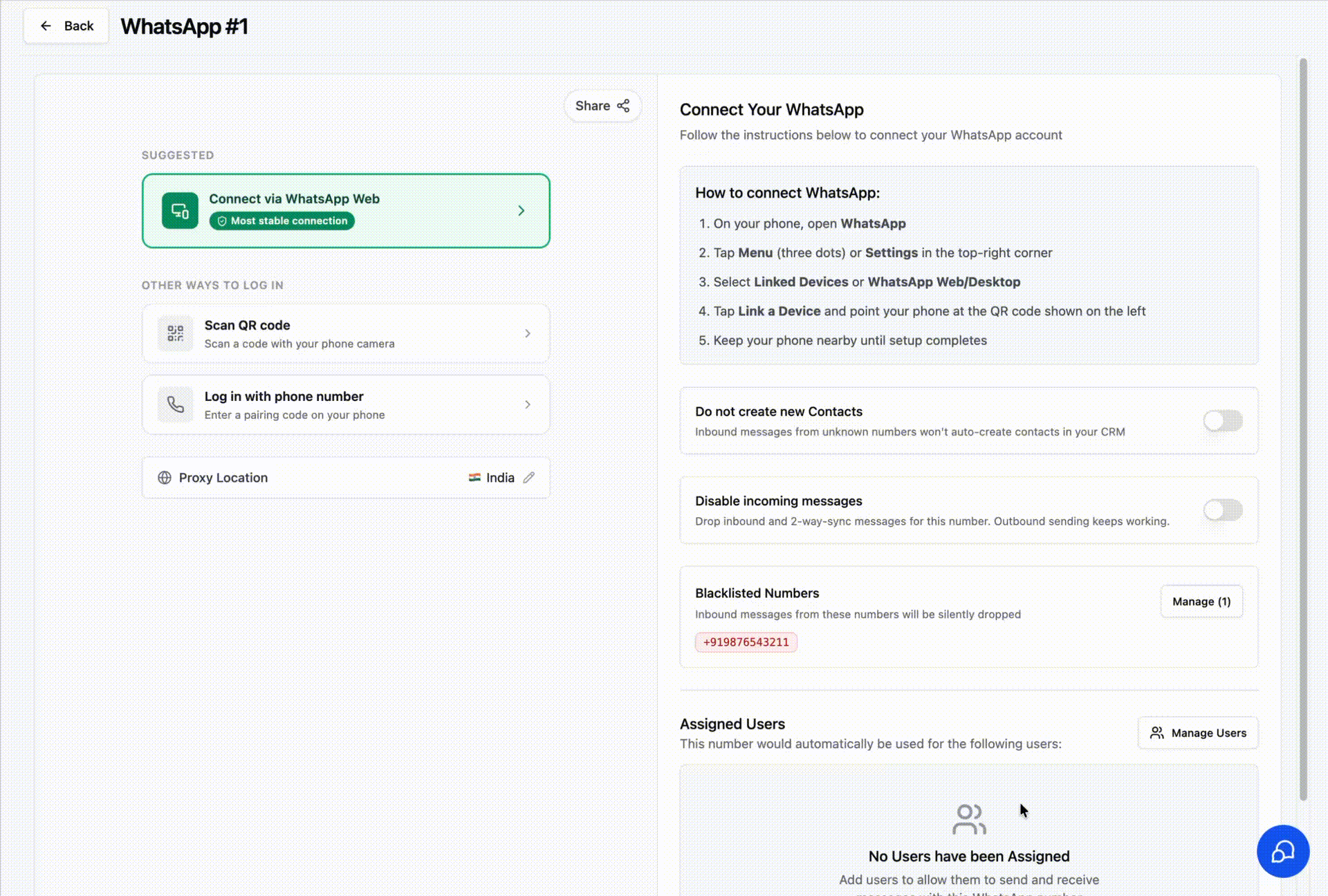The height and width of the screenshot is (896, 1328).
Task: Select Connect via WhatsApp Web title
Action: click(x=294, y=199)
